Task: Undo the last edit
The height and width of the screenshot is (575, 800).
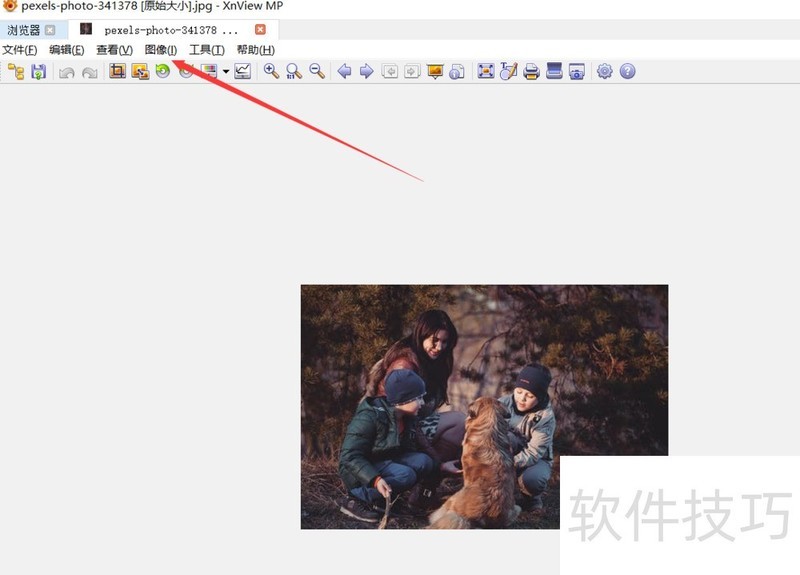Action: pyautogui.click(x=67, y=72)
